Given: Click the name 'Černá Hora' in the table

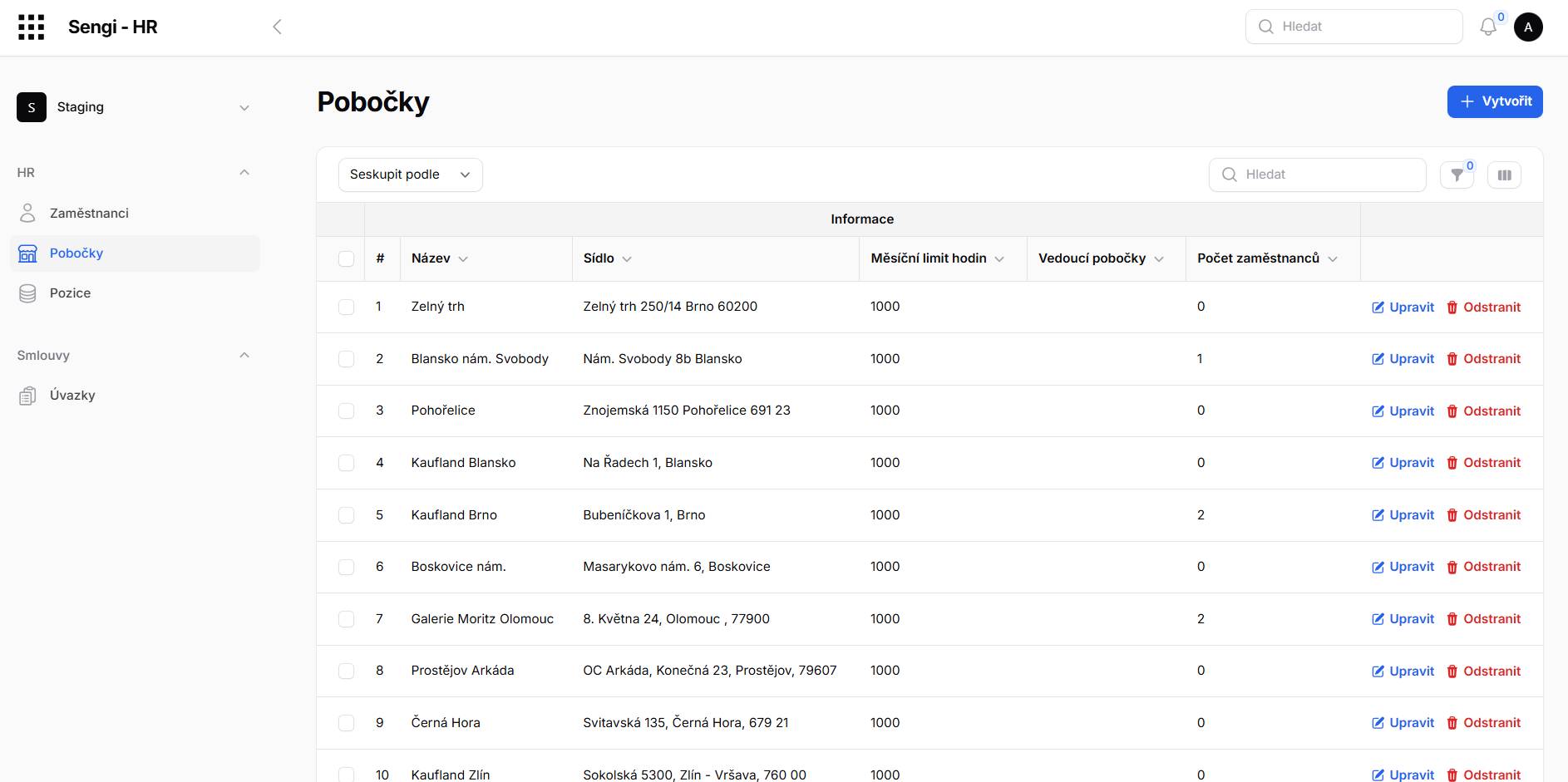Looking at the screenshot, I should click(x=446, y=723).
